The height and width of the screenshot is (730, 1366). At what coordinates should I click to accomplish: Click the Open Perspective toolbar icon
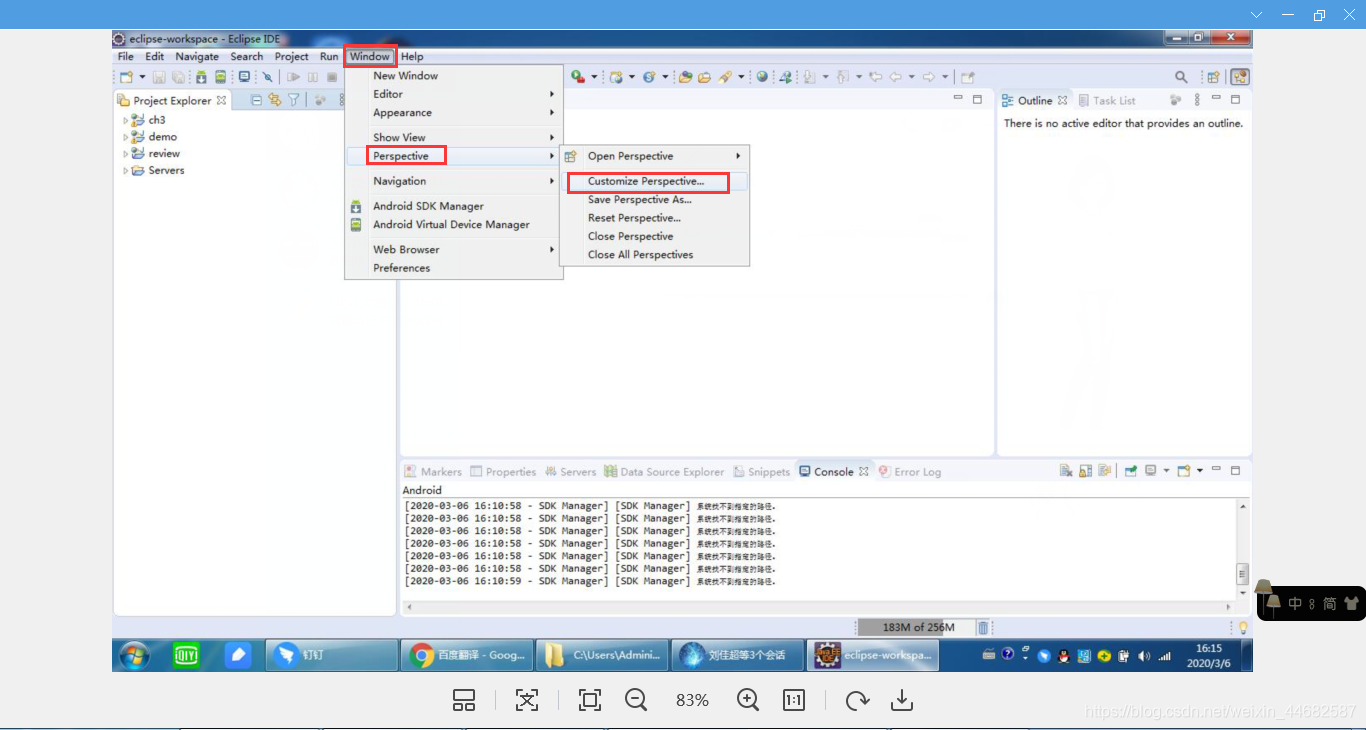click(x=1213, y=77)
